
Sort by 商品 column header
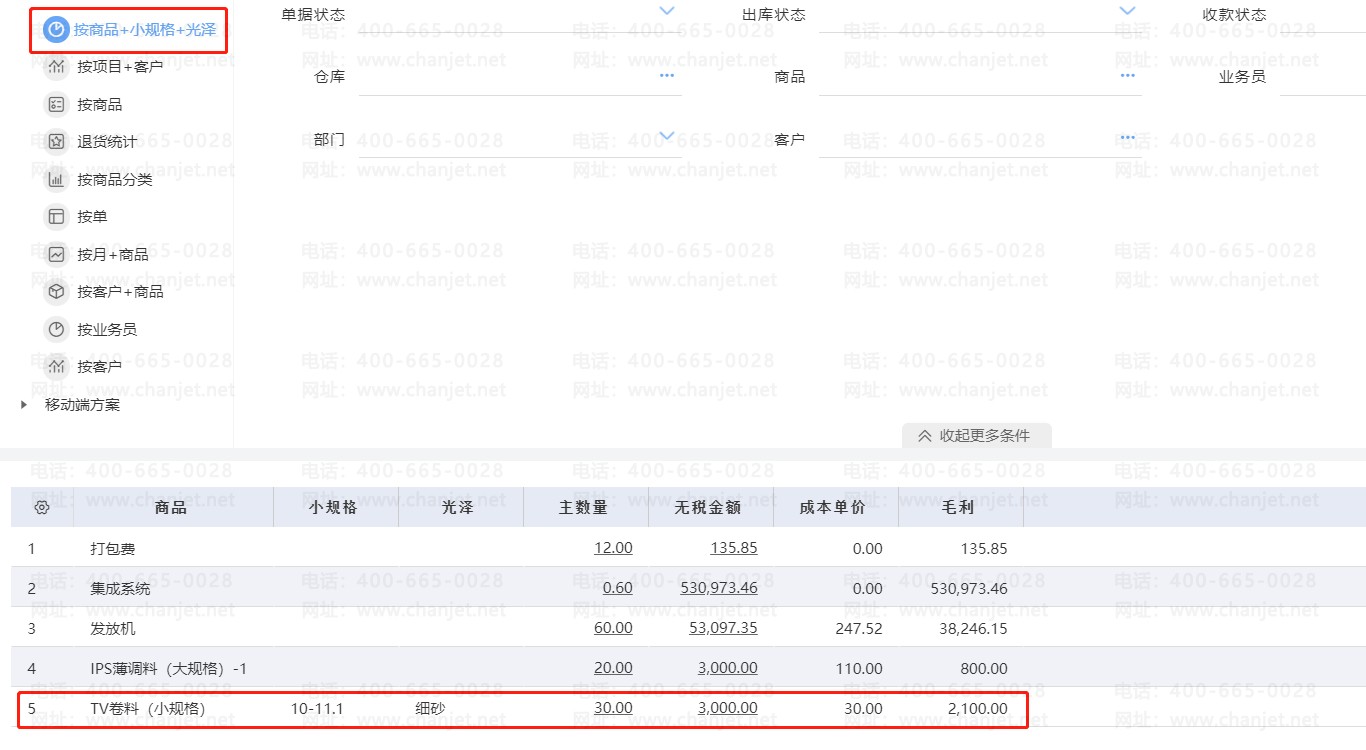[x=173, y=507]
